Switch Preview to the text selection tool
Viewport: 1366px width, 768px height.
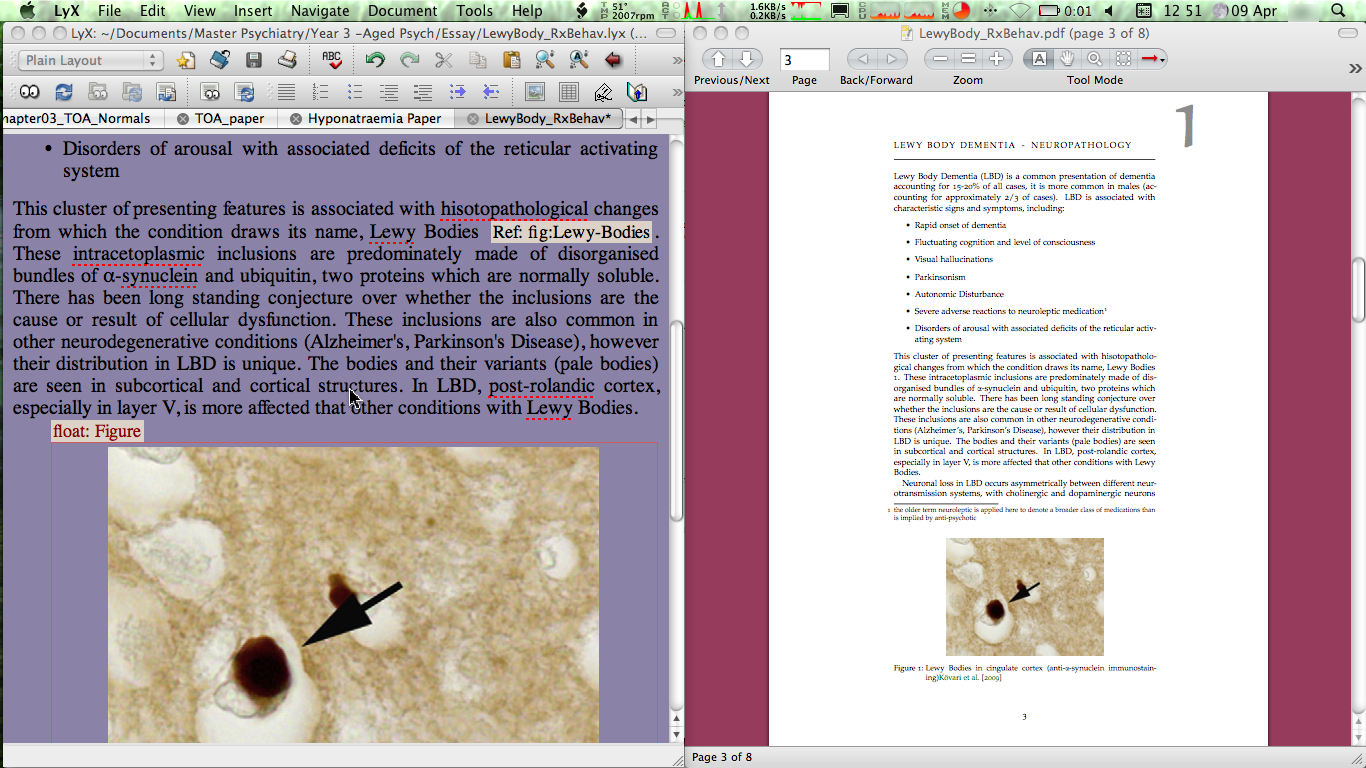coord(1040,59)
